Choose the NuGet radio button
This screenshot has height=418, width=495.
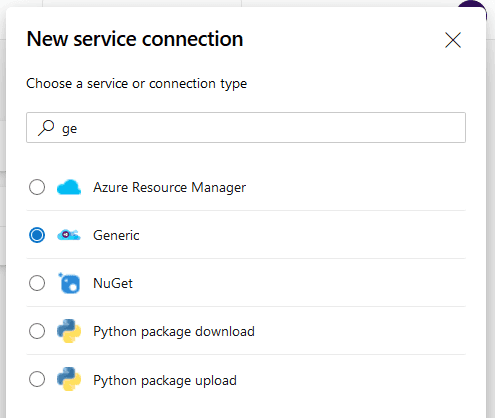(x=37, y=283)
